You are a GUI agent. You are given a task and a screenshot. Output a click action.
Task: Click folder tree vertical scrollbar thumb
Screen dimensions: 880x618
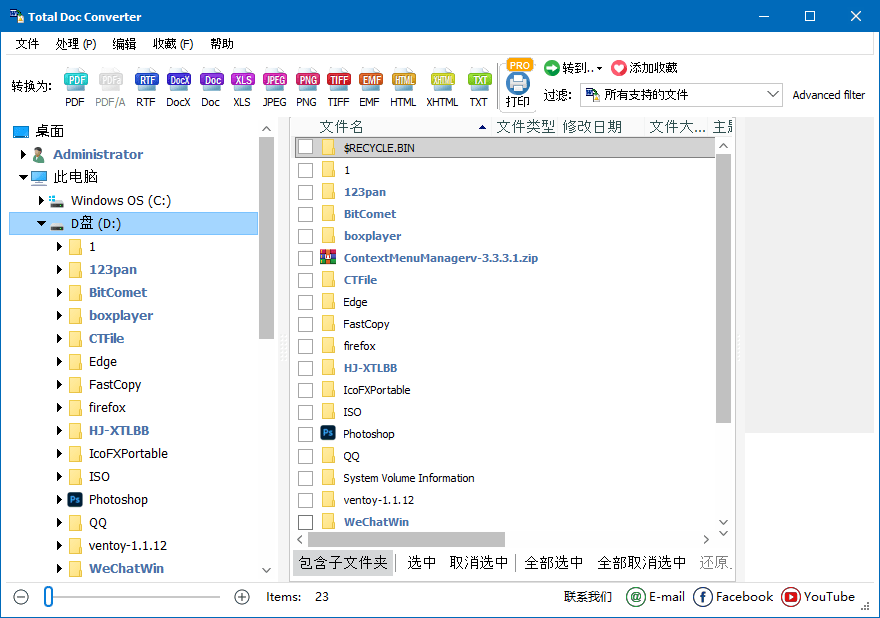coord(266,238)
